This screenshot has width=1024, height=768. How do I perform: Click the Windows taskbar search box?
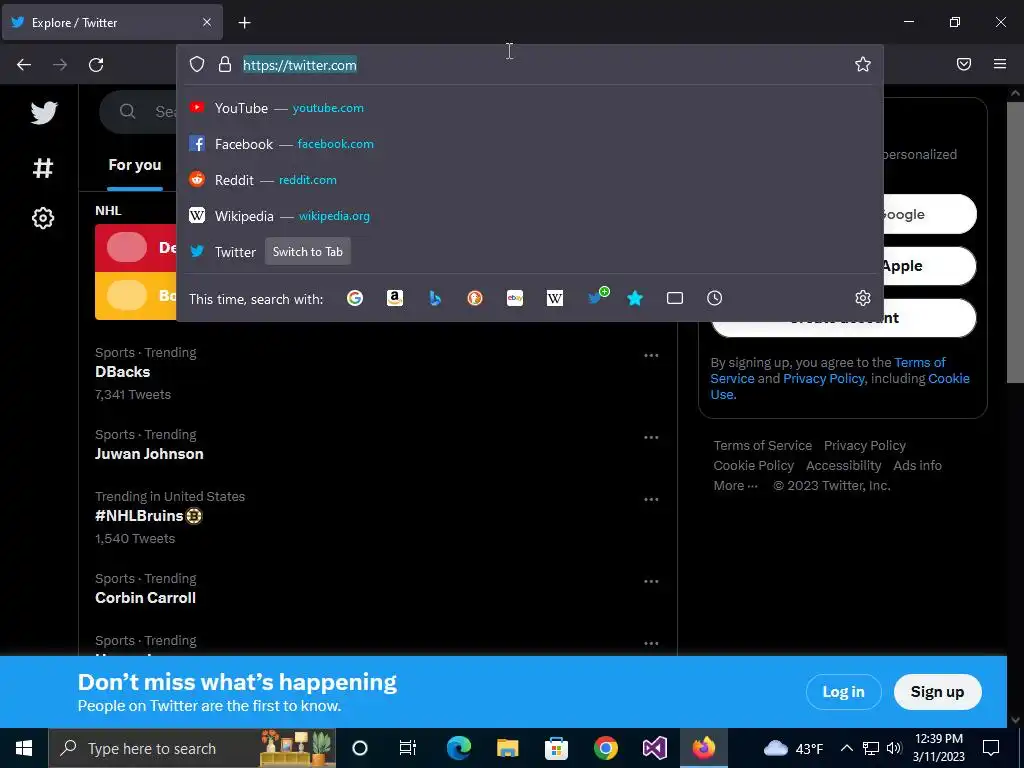pos(192,748)
